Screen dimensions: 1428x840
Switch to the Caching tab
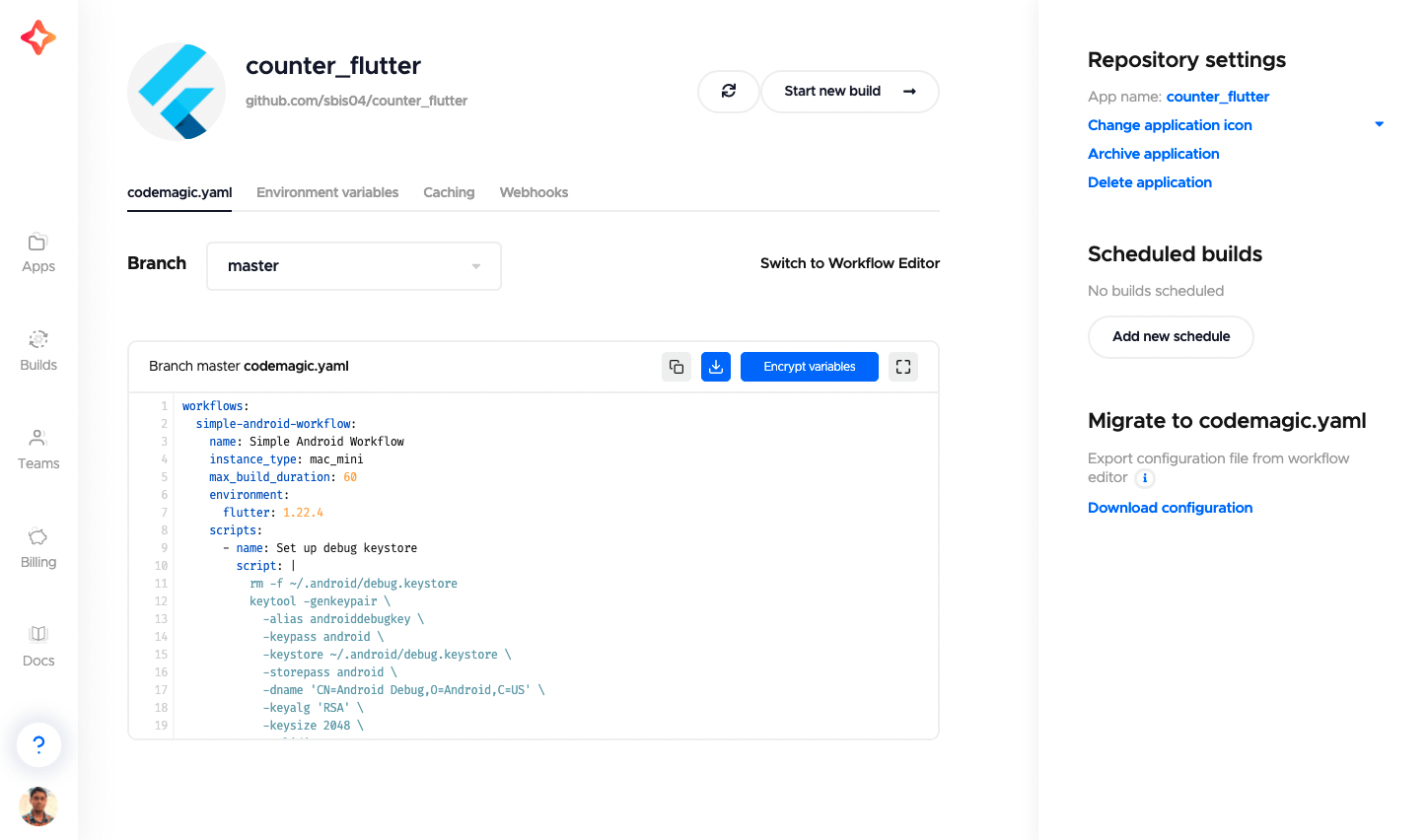click(x=449, y=192)
